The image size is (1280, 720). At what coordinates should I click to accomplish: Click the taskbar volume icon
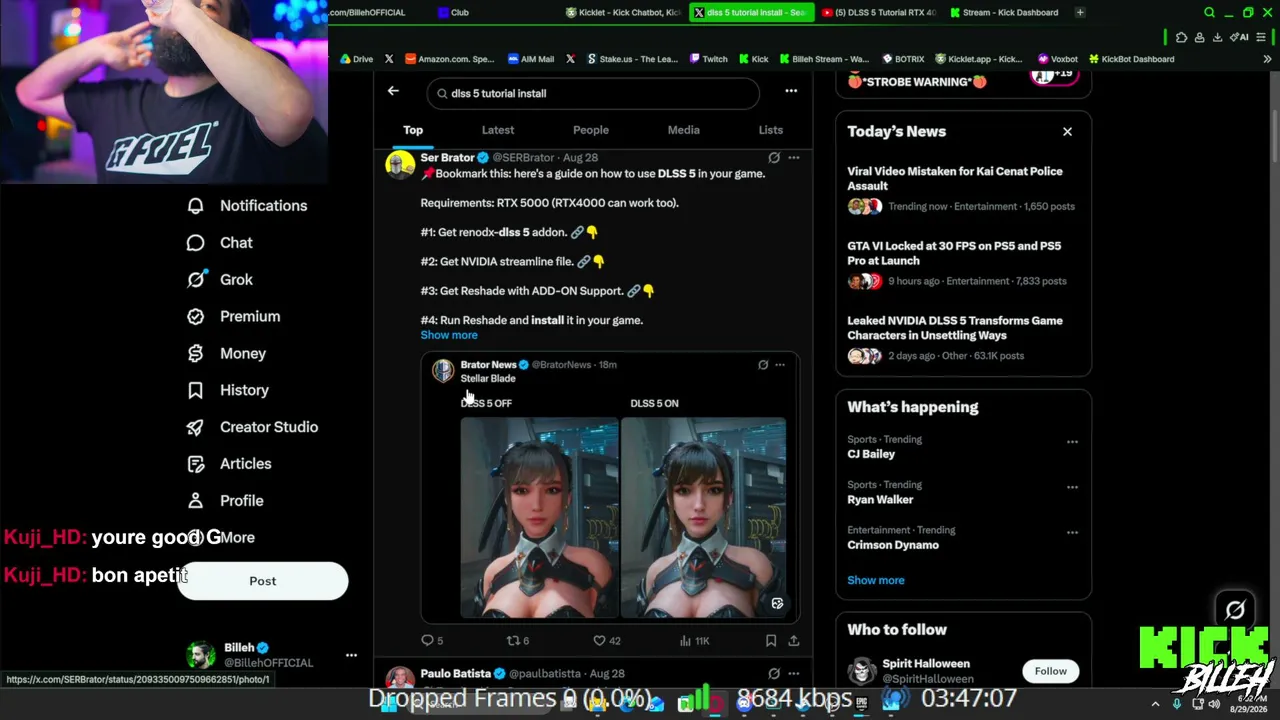click(1214, 704)
